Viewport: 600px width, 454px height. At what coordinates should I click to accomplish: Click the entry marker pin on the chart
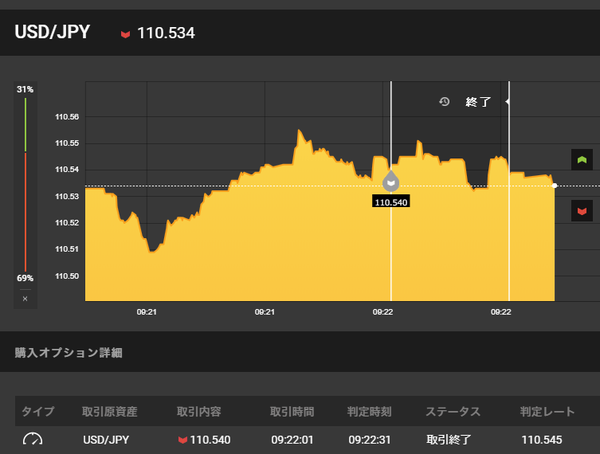click(x=391, y=181)
